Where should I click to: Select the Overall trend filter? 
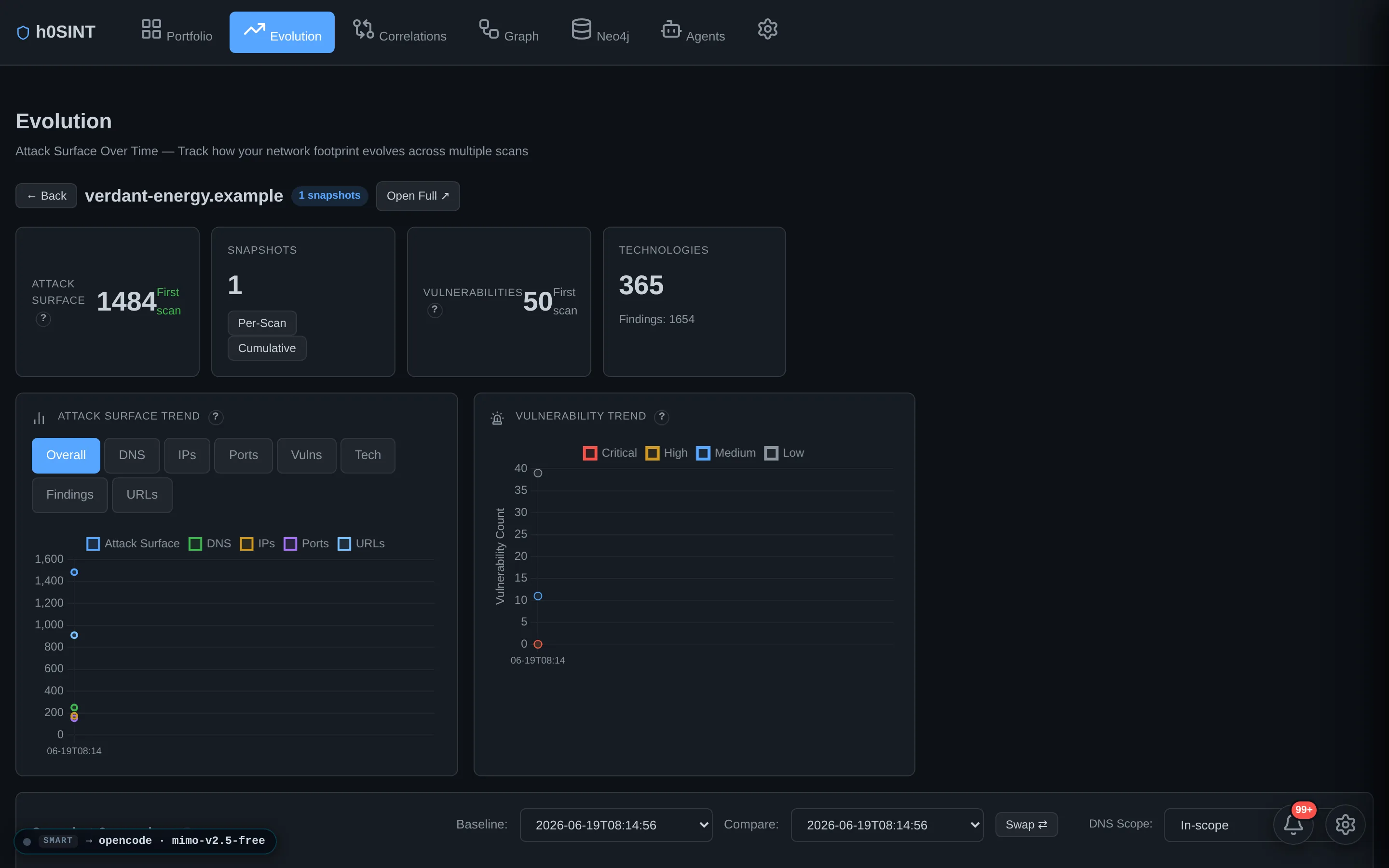pos(66,455)
